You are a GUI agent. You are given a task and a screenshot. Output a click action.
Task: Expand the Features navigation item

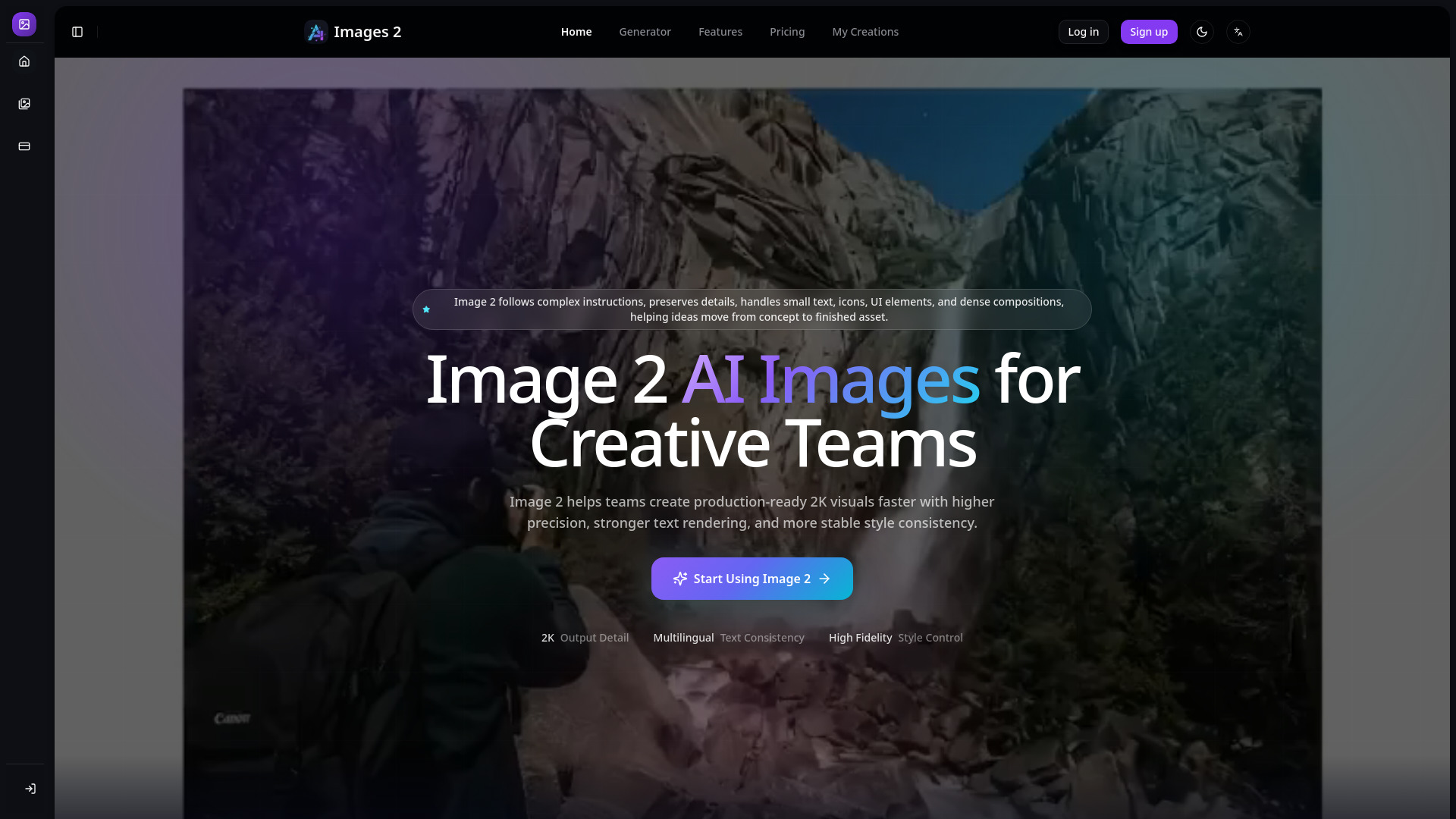tap(720, 32)
